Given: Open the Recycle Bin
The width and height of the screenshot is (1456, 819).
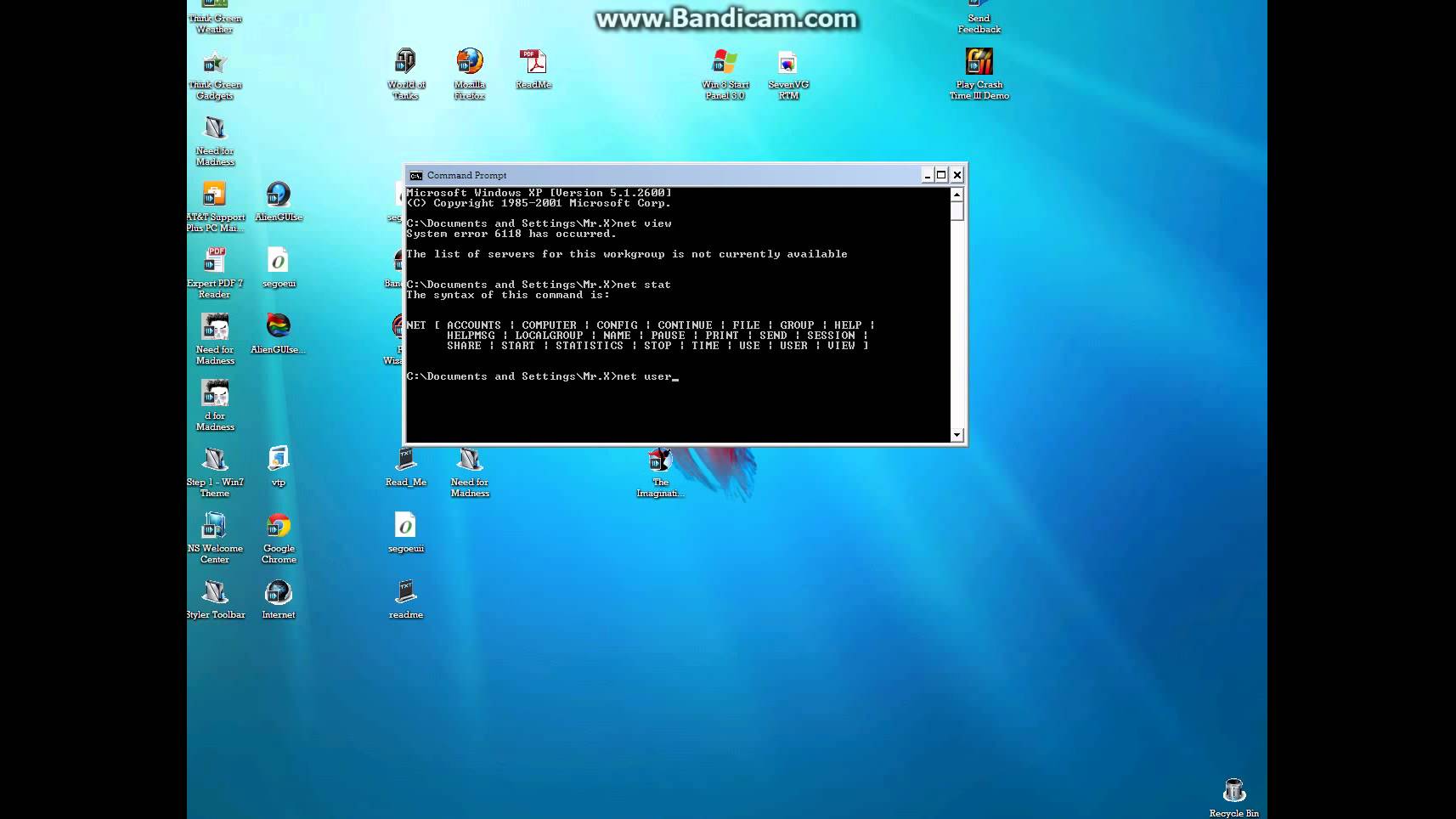Looking at the screenshot, I should tap(1233, 789).
